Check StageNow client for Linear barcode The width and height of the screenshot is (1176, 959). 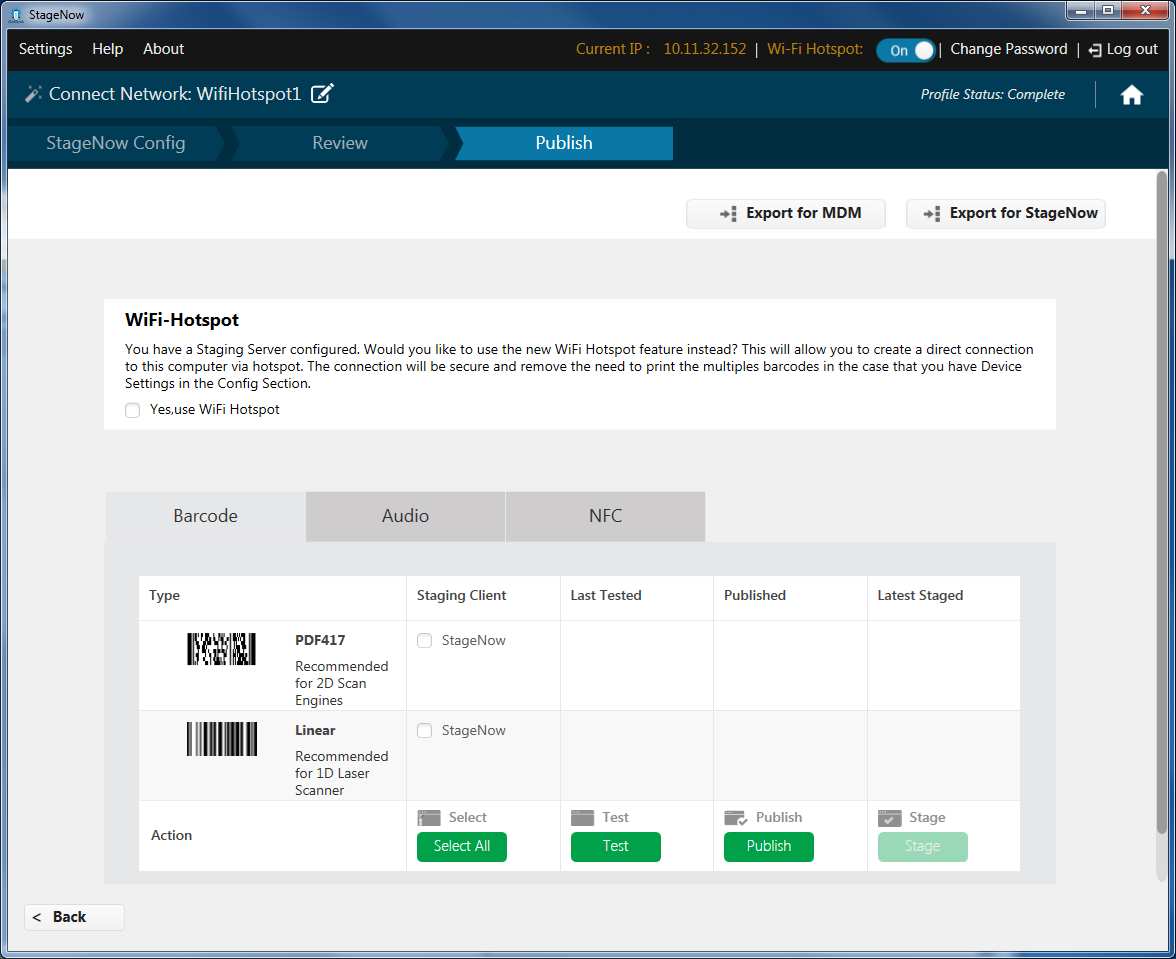pyautogui.click(x=425, y=731)
